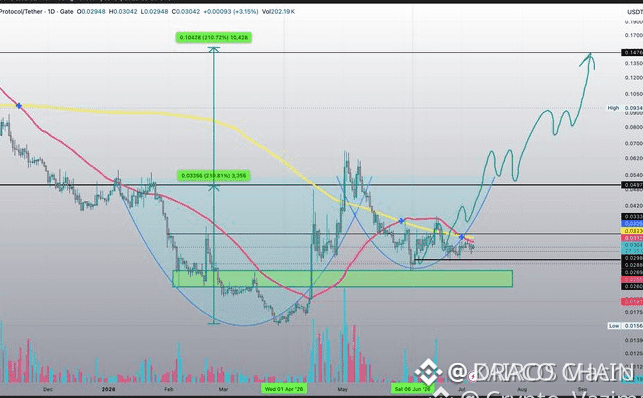Image resolution: width=643 pixels, height=398 pixels.
Task: Click the High 0.0934 price marker
Action: (625, 108)
